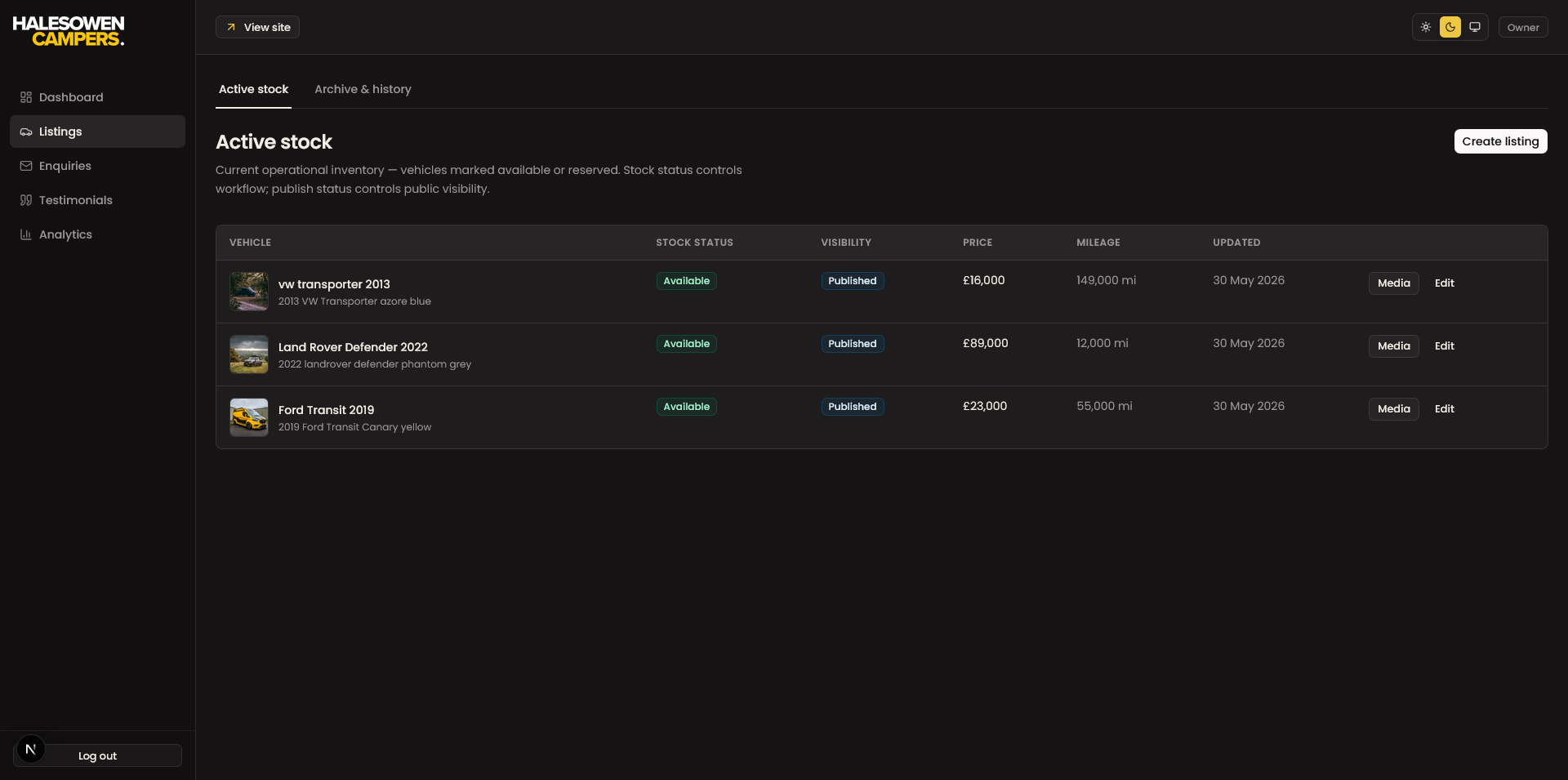The height and width of the screenshot is (780, 1568).
Task: Click the £16,000 price
Action: [x=983, y=280]
